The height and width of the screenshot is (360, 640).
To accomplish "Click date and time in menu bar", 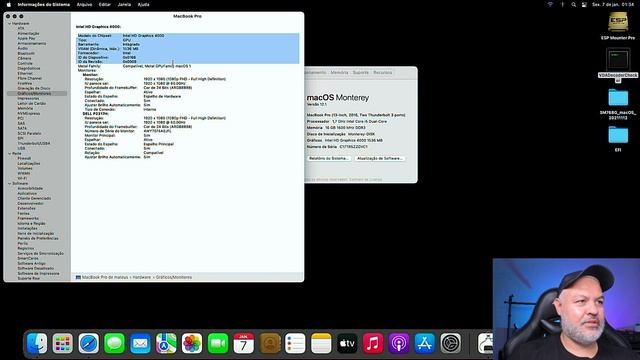I will [613, 4].
